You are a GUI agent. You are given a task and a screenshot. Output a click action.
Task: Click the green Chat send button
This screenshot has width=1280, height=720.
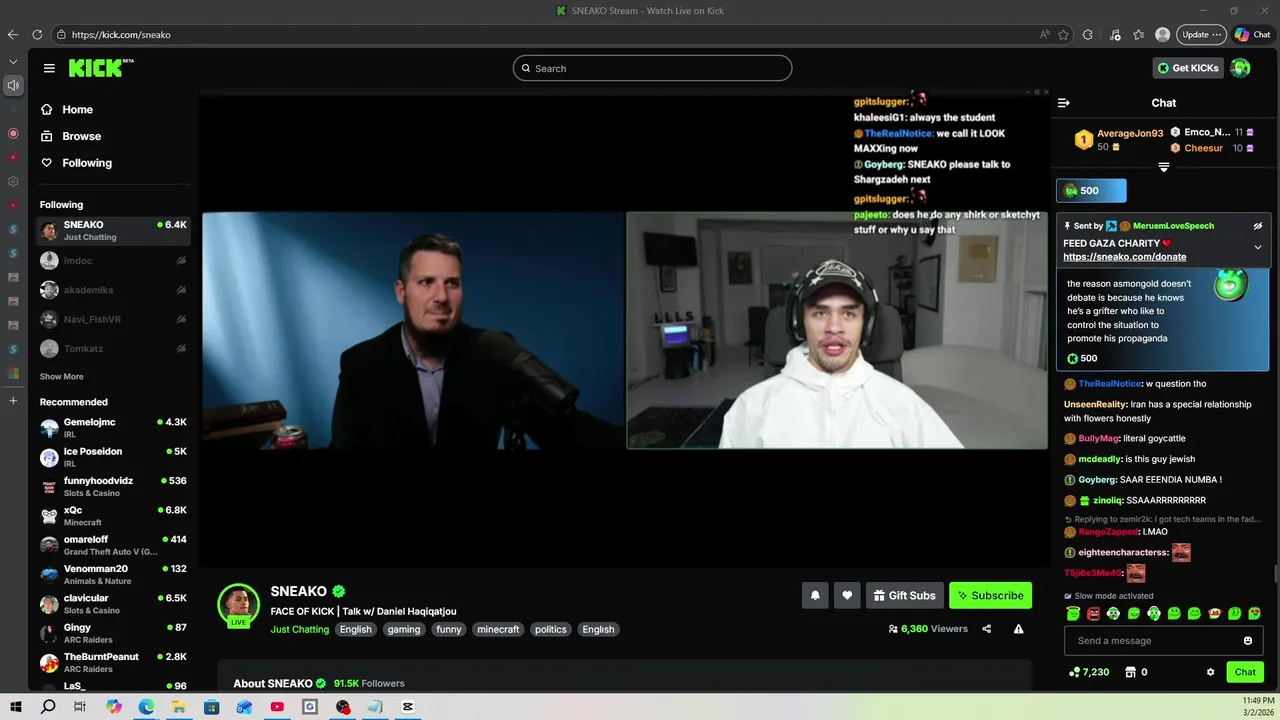coord(1245,672)
